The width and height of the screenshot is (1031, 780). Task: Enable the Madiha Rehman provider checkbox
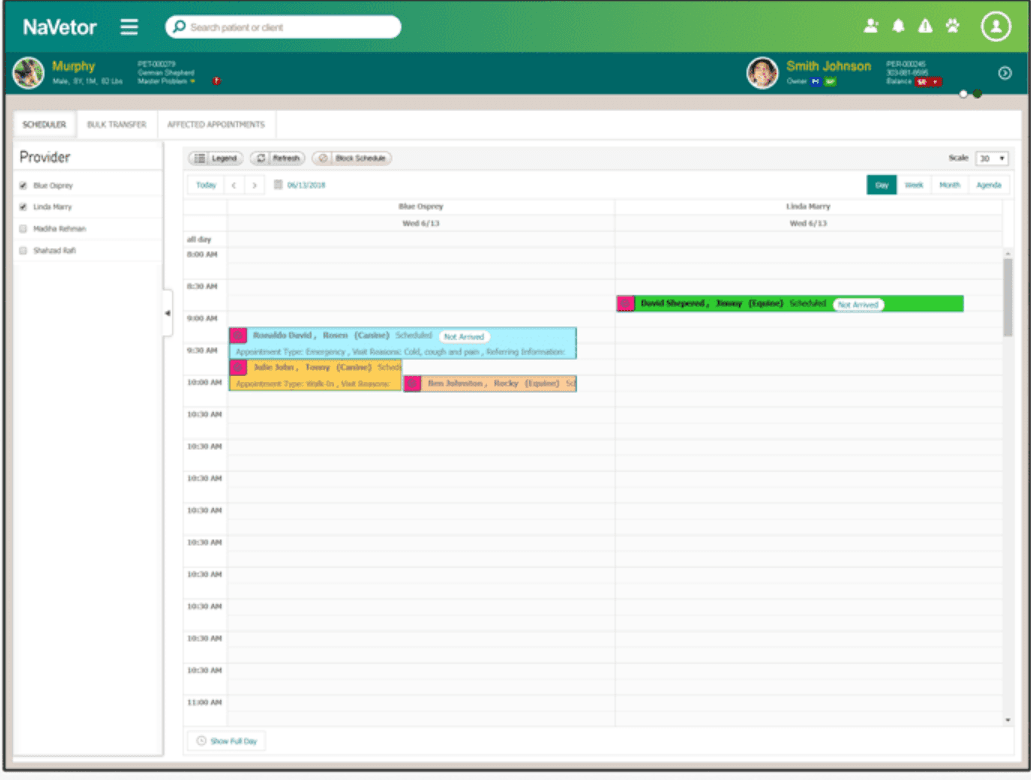[x=23, y=229]
